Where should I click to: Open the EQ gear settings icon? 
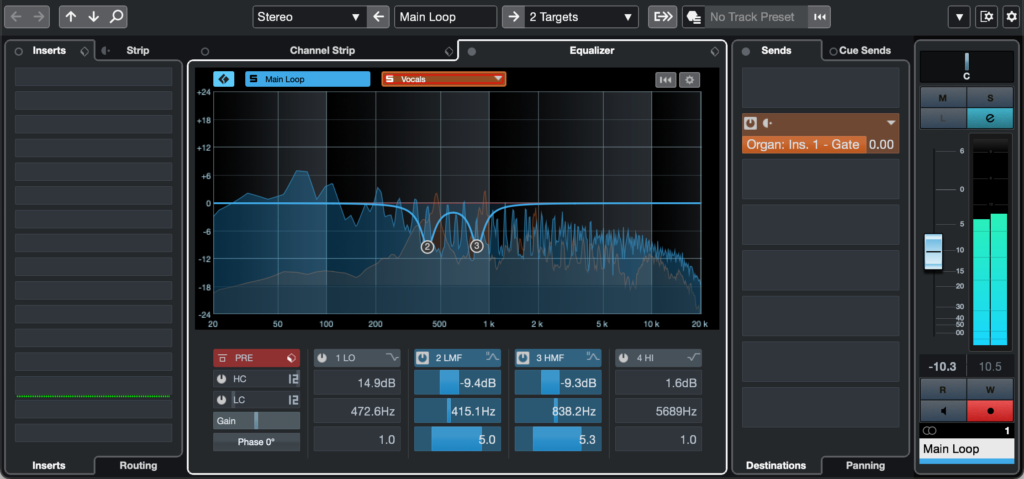[689, 80]
